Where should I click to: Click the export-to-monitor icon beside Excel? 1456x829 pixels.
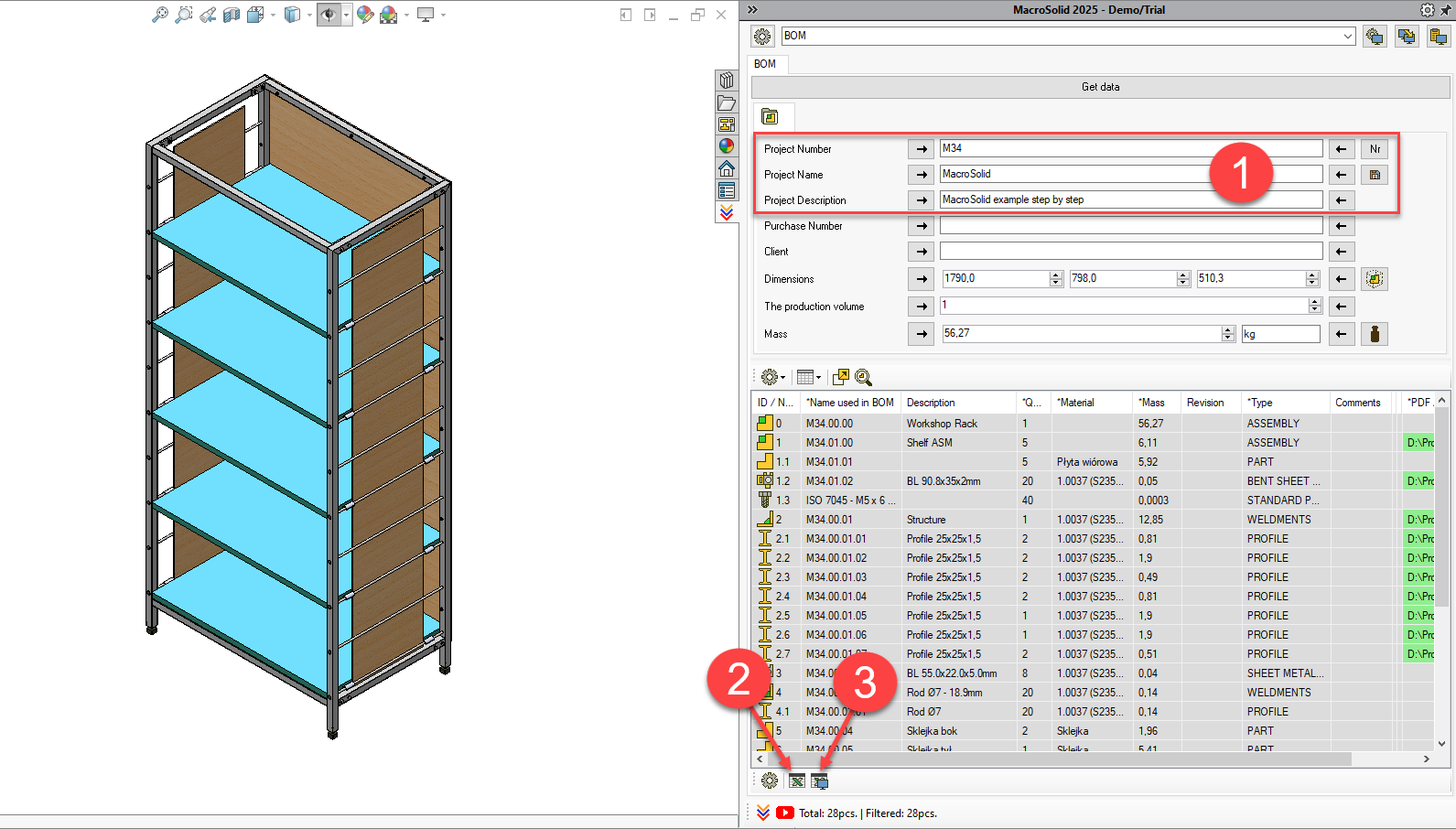point(820,781)
